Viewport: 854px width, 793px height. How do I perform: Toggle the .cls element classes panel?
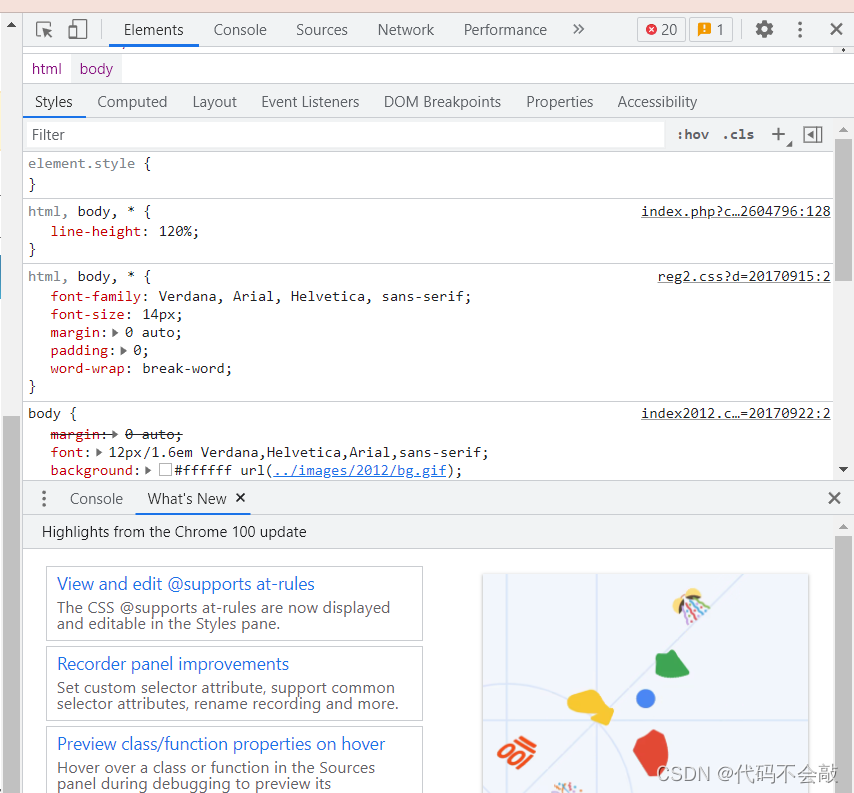[x=738, y=135]
